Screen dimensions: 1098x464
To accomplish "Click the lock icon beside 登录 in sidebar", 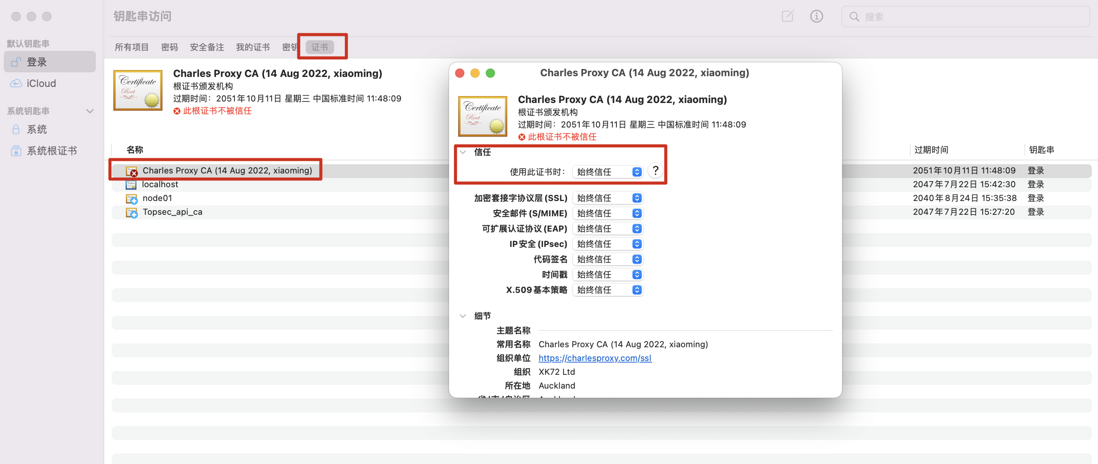I will pyautogui.click(x=16, y=62).
